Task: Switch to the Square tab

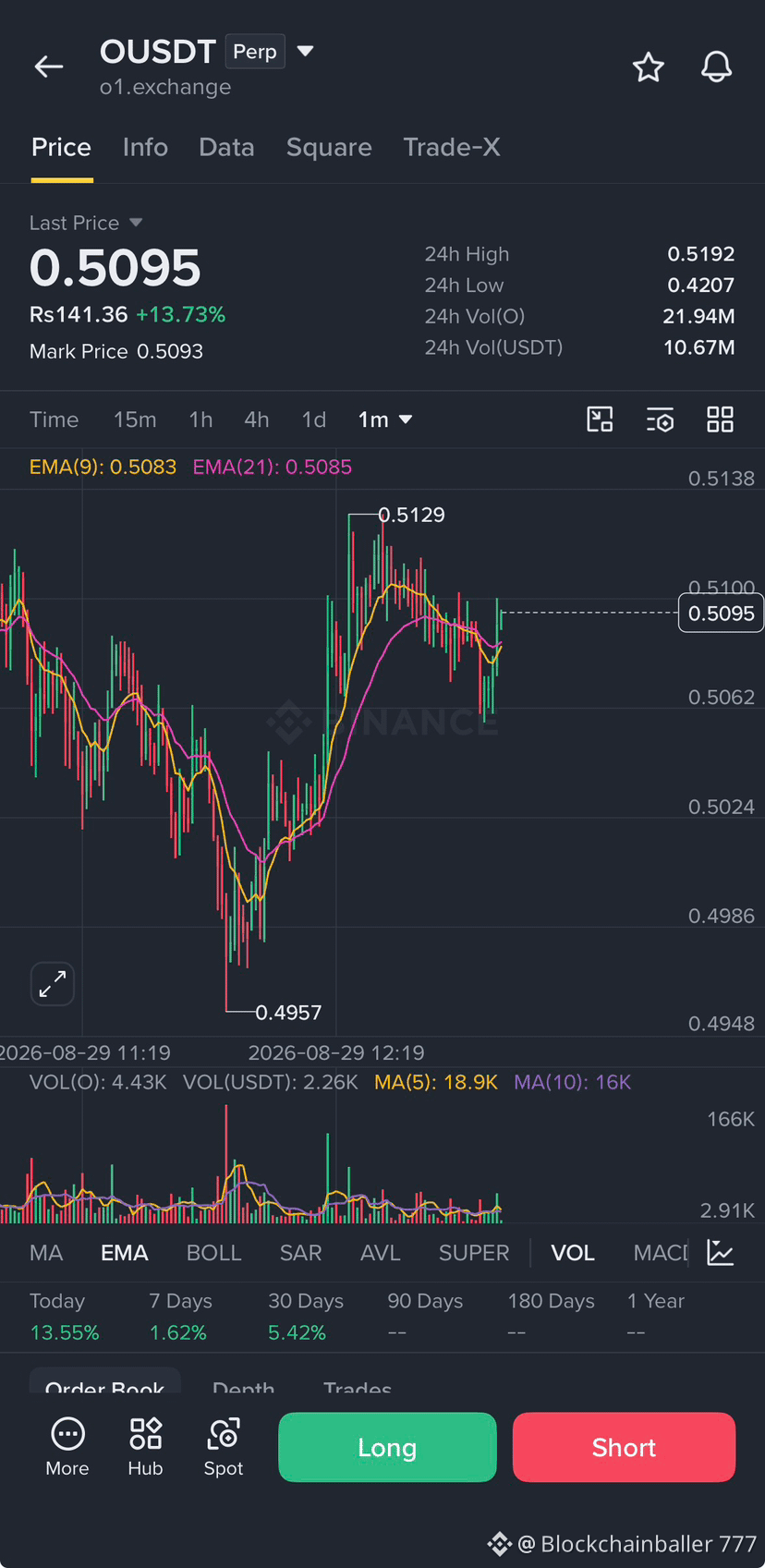Action: coord(329,147)
